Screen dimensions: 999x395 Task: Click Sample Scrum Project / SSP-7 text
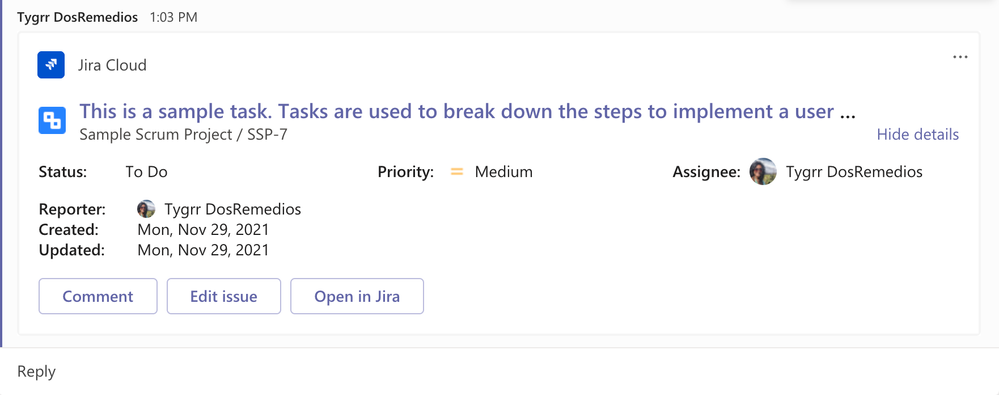(x=183, y=135)
